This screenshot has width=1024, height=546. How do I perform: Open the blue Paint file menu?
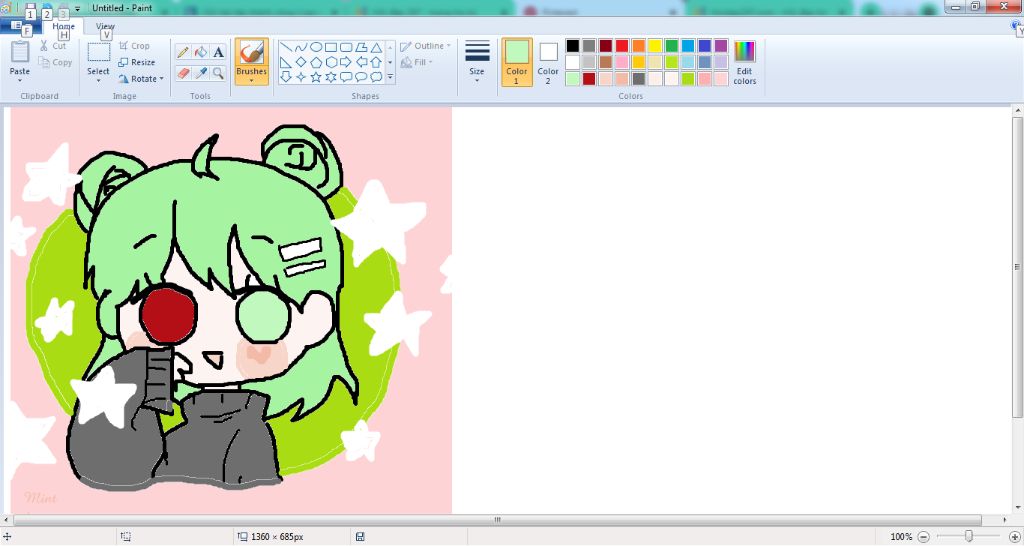point(21,26)
